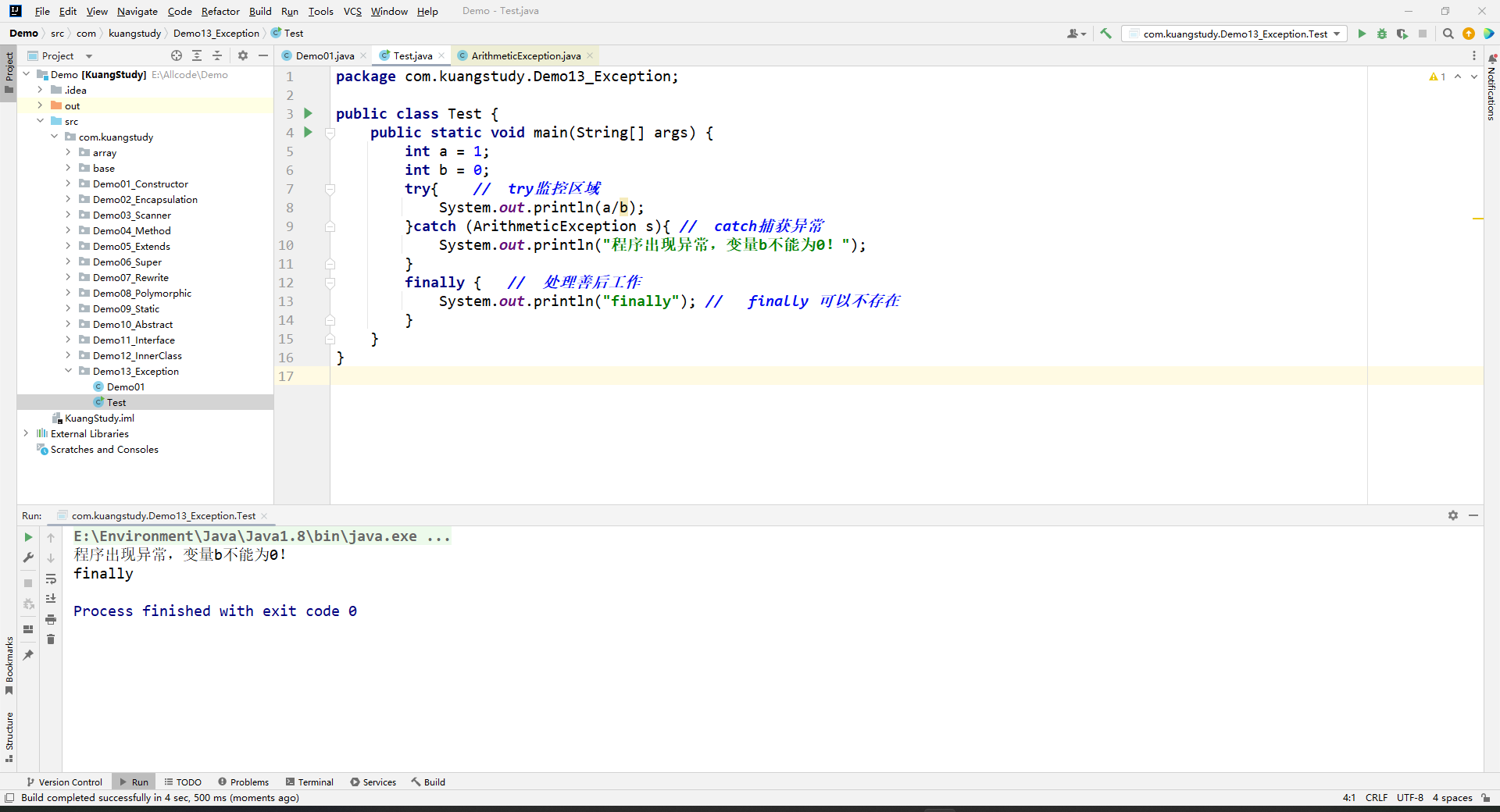Click the orange IDE update arrow icon

(1469, 34)
